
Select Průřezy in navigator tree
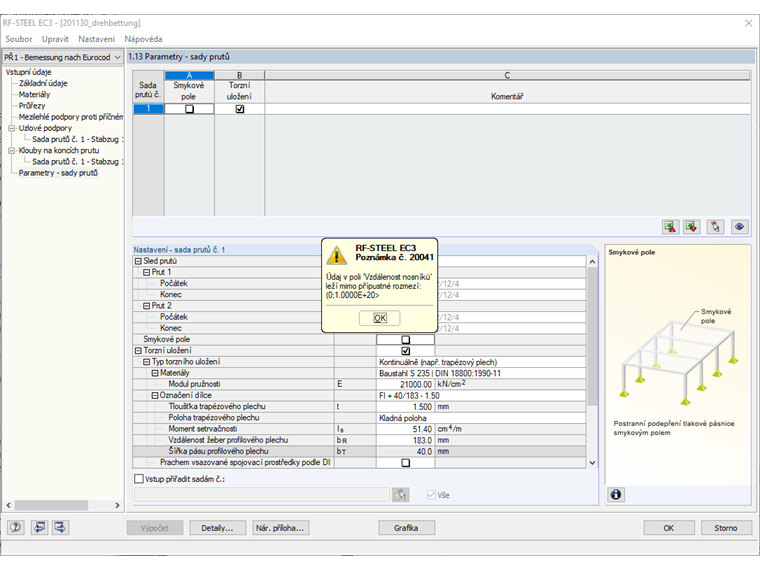32,106
